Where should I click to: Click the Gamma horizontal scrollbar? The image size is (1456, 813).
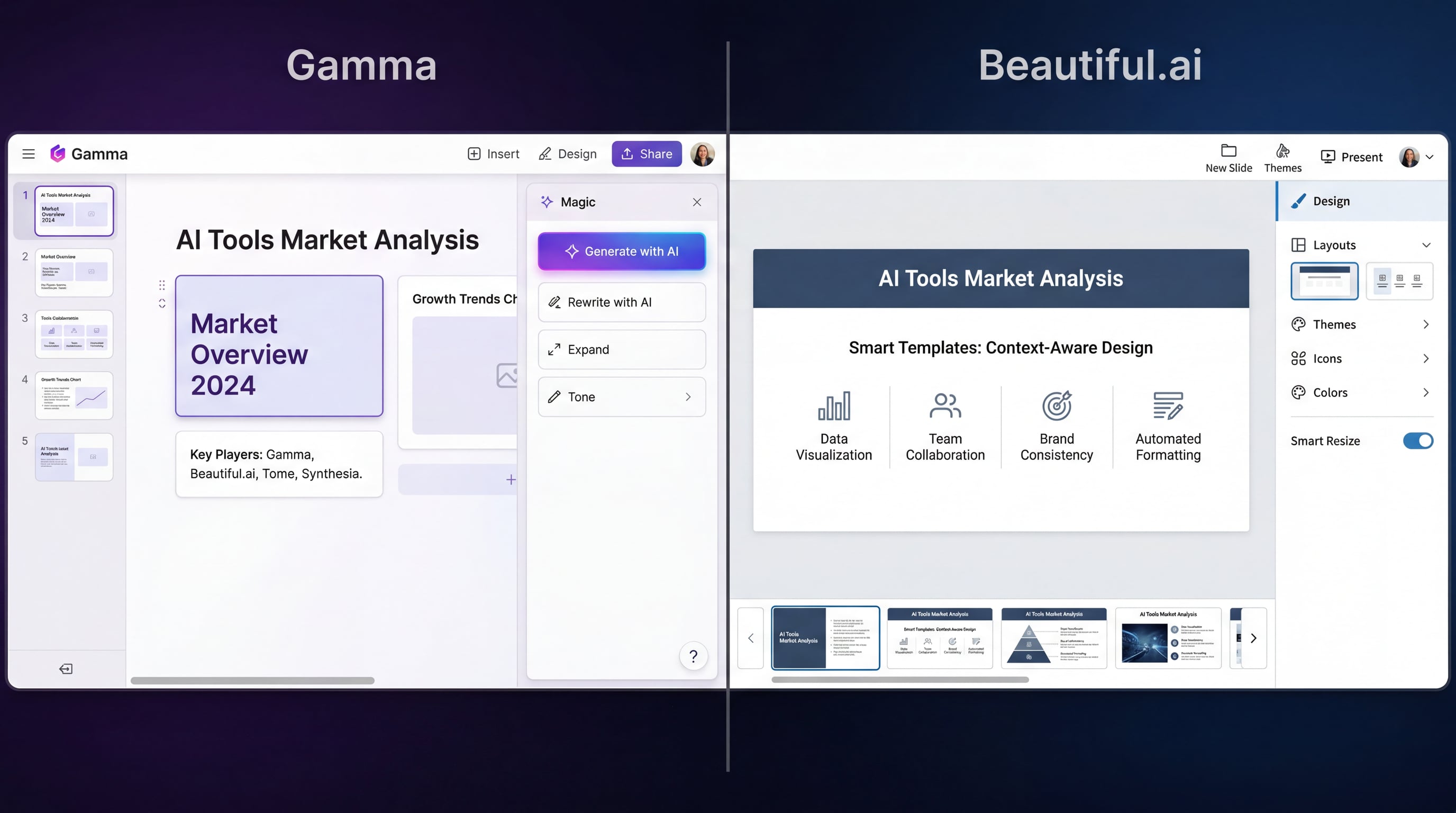click(x=252, y=681)
